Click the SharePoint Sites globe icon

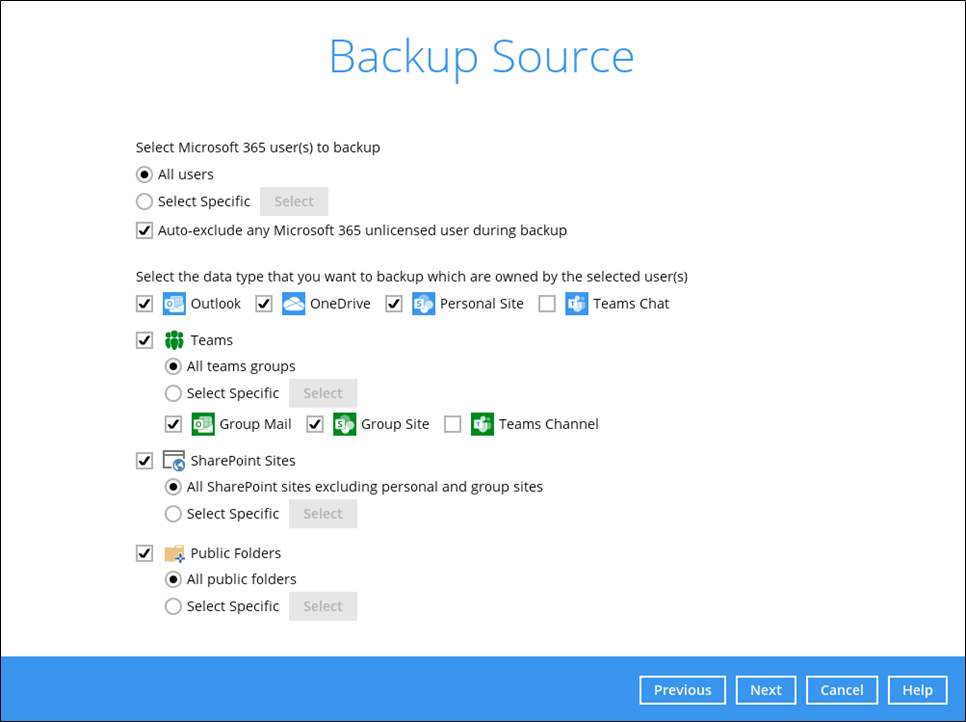point(174,460)
